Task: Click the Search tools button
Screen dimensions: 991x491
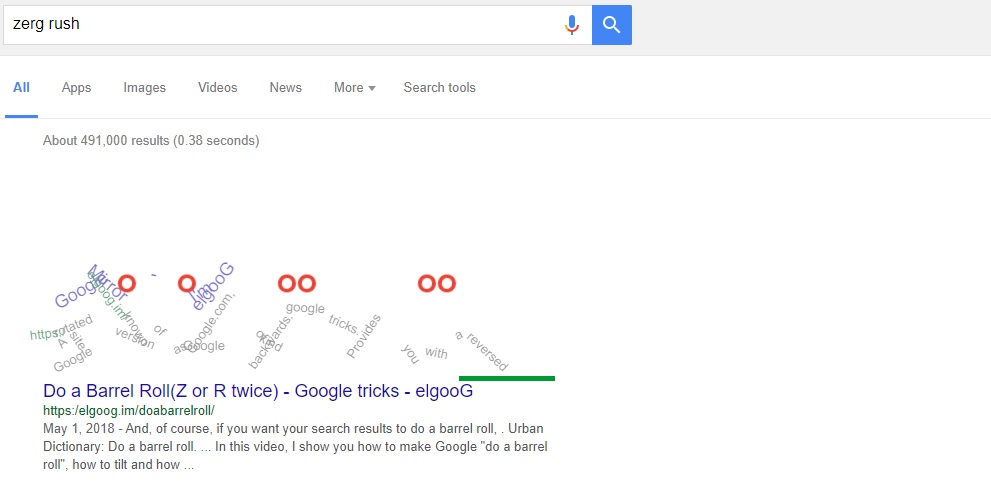Action: 439,88
